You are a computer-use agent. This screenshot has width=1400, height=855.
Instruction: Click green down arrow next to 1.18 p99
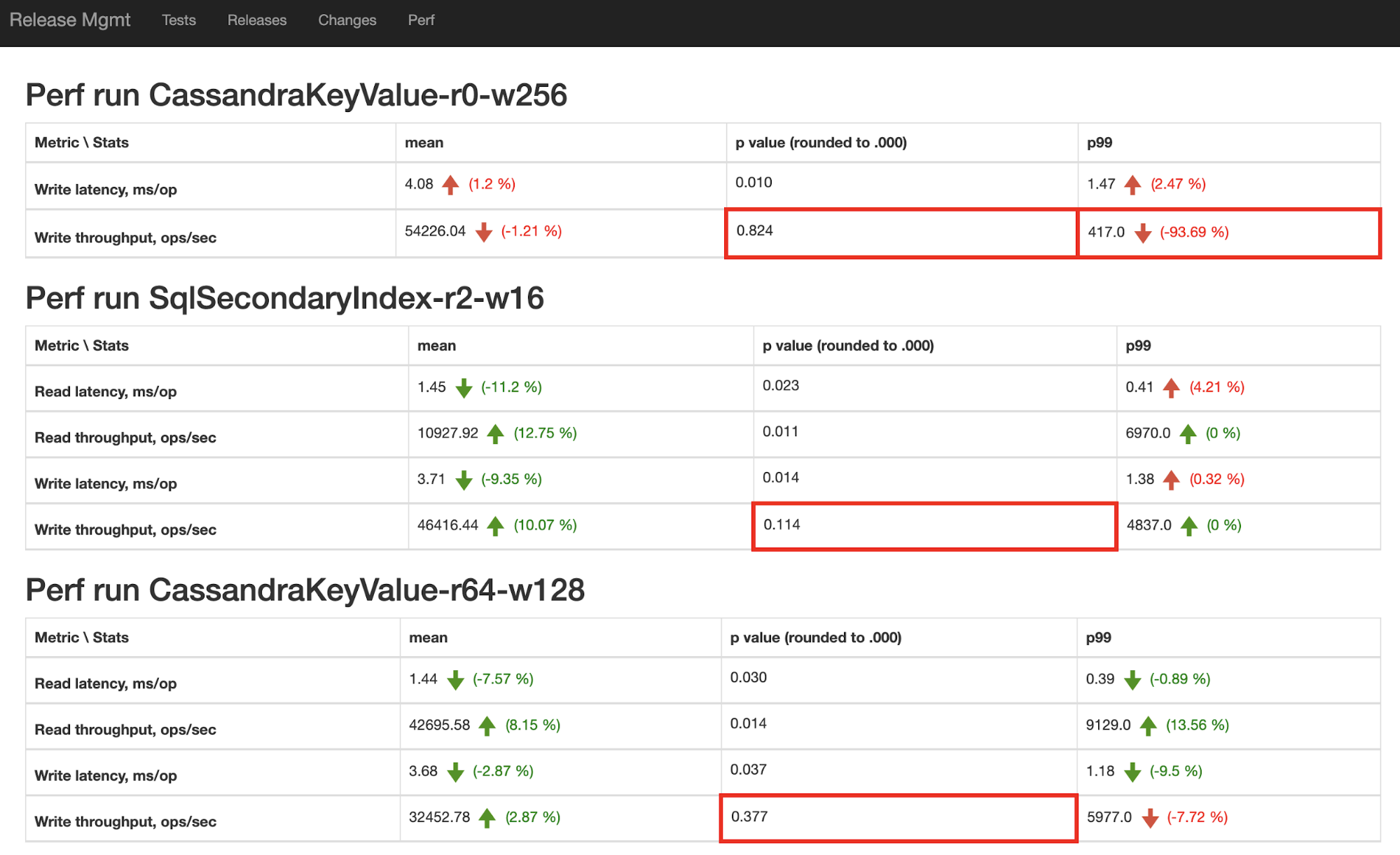click(1132, 772)
